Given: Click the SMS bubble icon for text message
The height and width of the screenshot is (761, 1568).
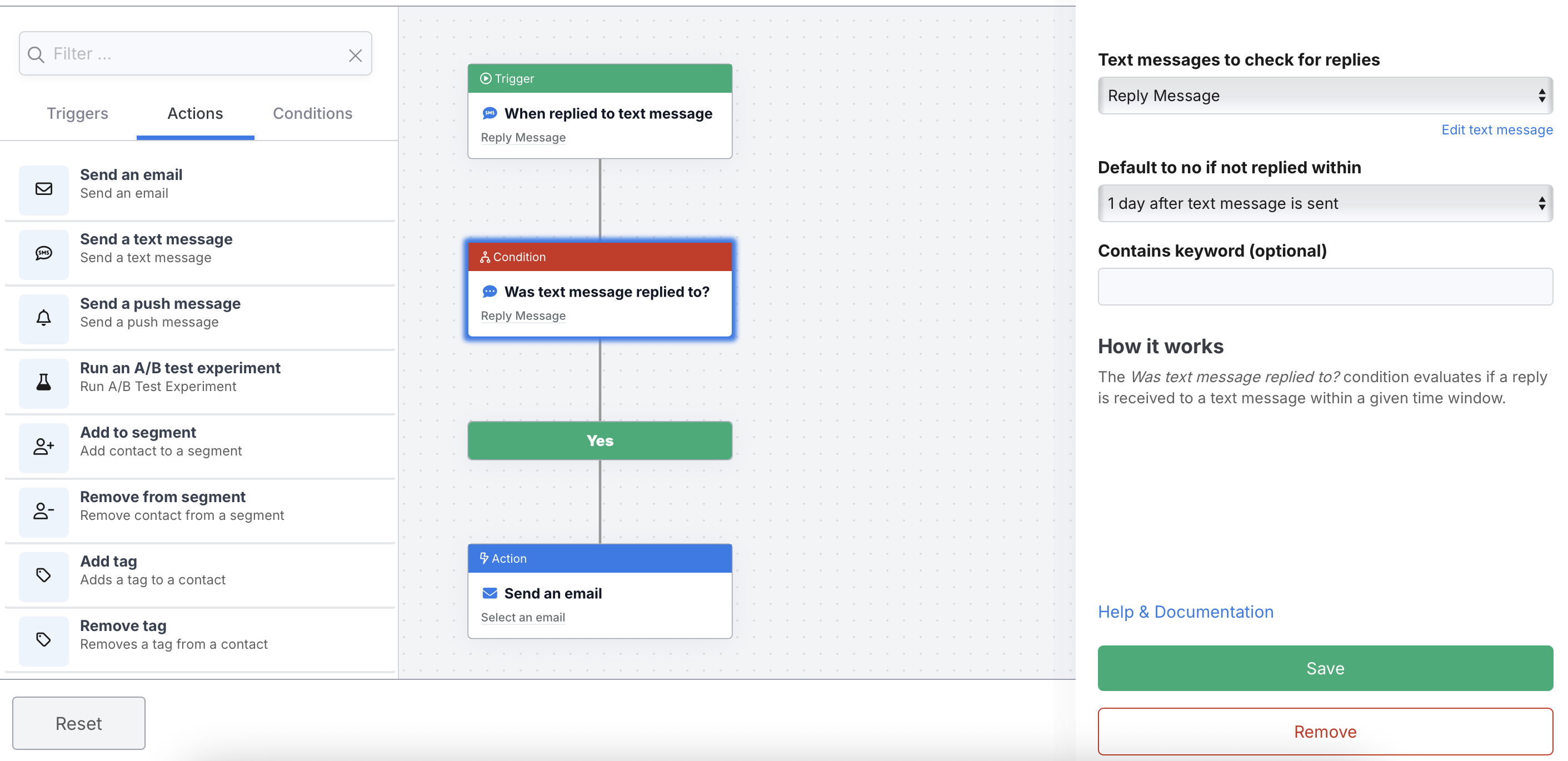Looking at the screenshot, I should coord(44,254).
